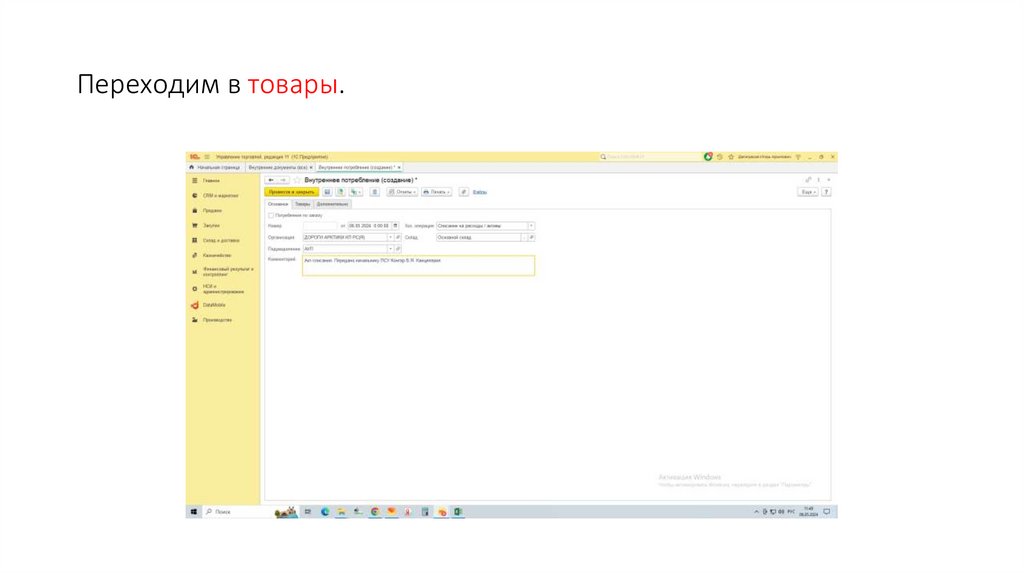Click the document date field
Viewport: 1024px width, 574px height.
[x=369, y=226]
